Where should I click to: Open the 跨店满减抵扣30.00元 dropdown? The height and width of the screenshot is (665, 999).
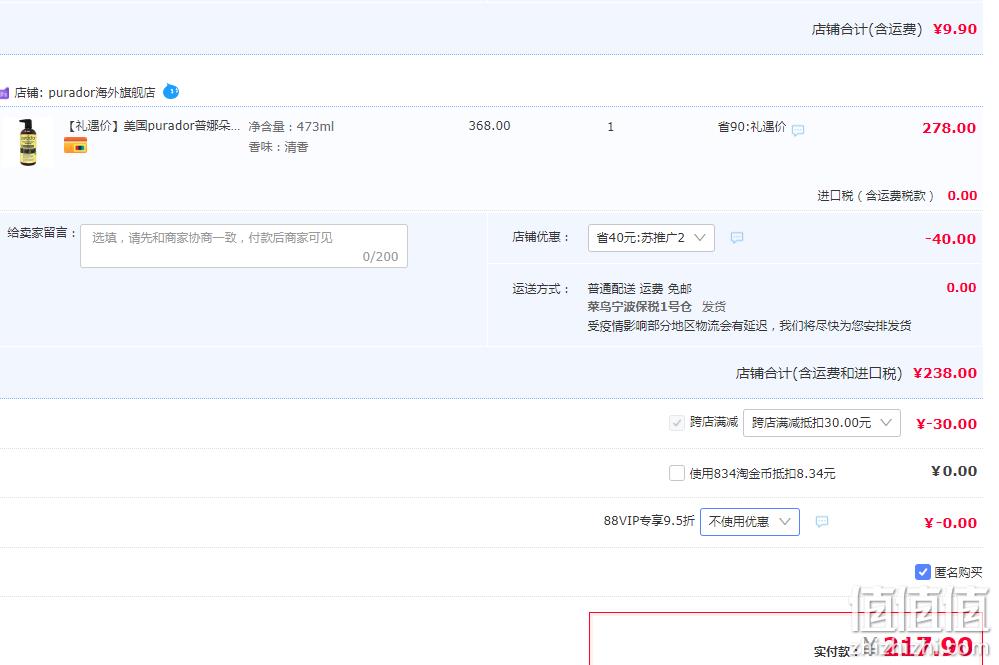(x=821, y=423)
